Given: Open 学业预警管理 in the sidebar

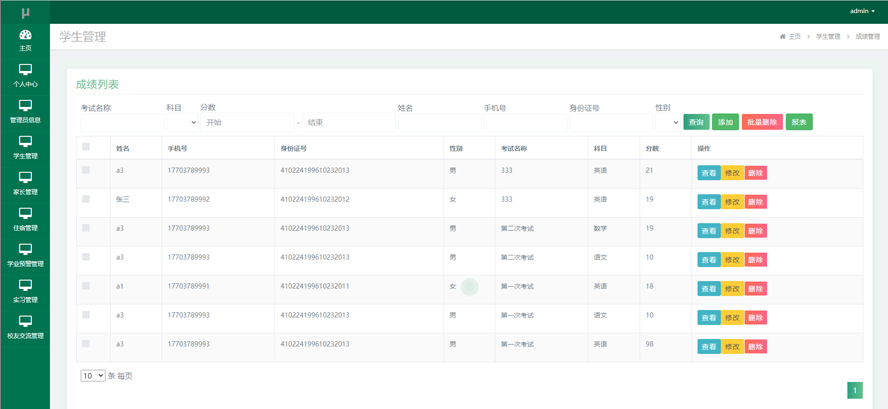Looking at the screenshot, I should [x=25, y=256].
